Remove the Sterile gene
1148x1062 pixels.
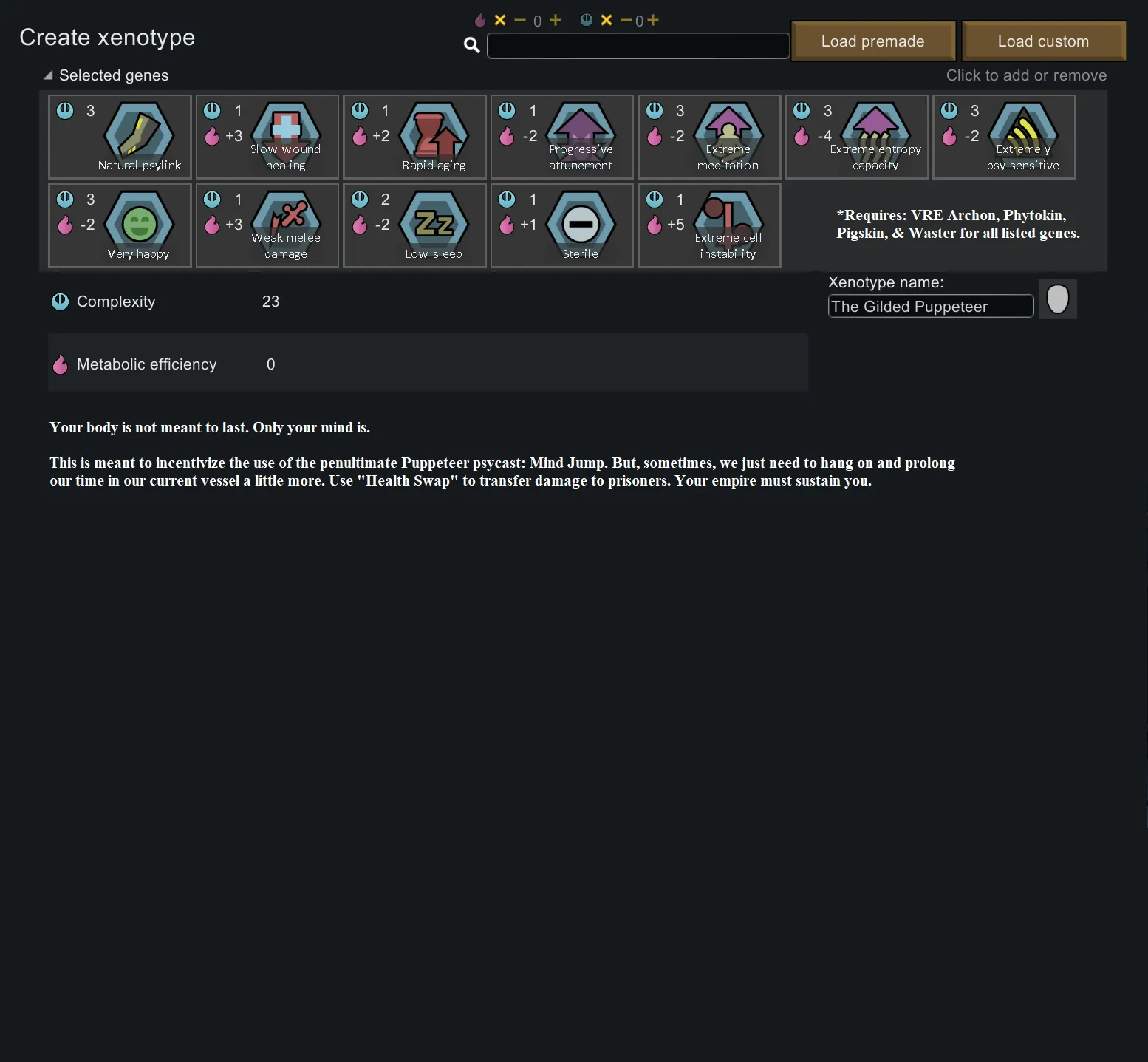[561, 225]
